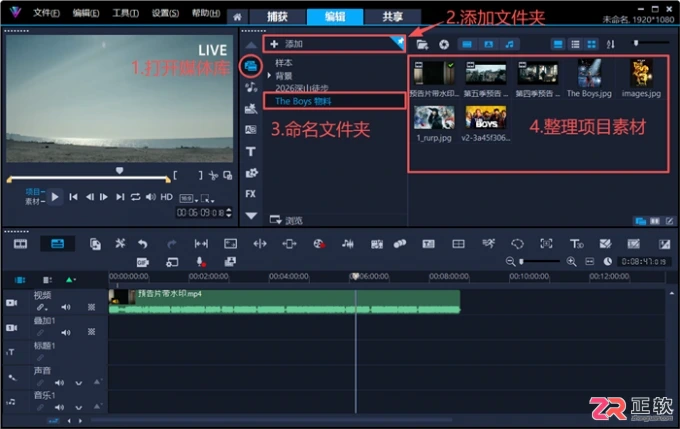680x429 pixels.
Task: Mute the 视频 track audio
Action: [65, 307]
